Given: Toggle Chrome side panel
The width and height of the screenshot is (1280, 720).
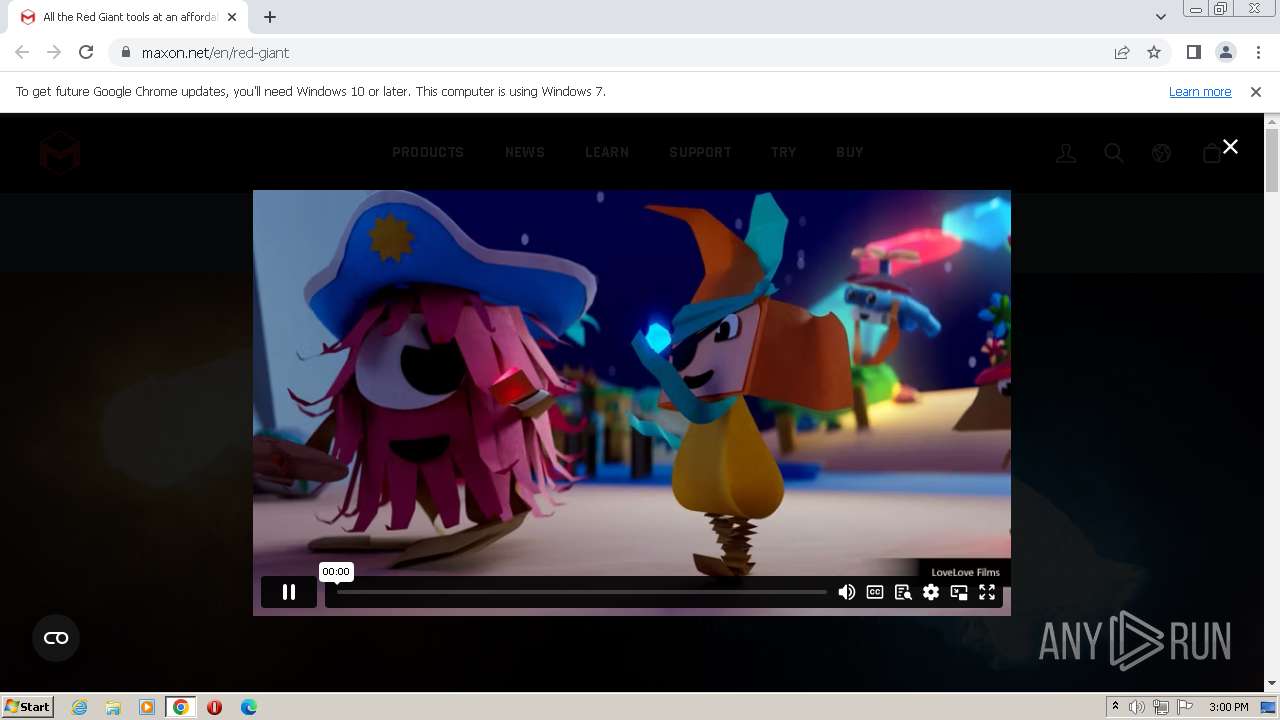Looking at the screenshot, I should (1193, 52).
